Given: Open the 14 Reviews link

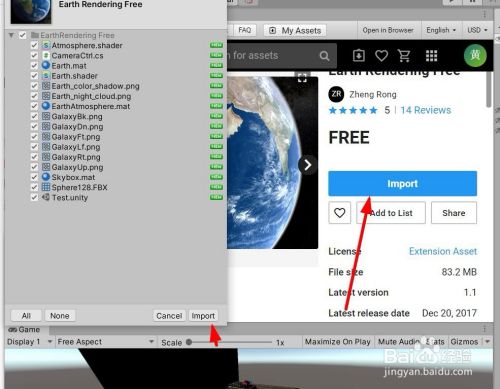Looking at the screenshot, I should coord(426,110).
